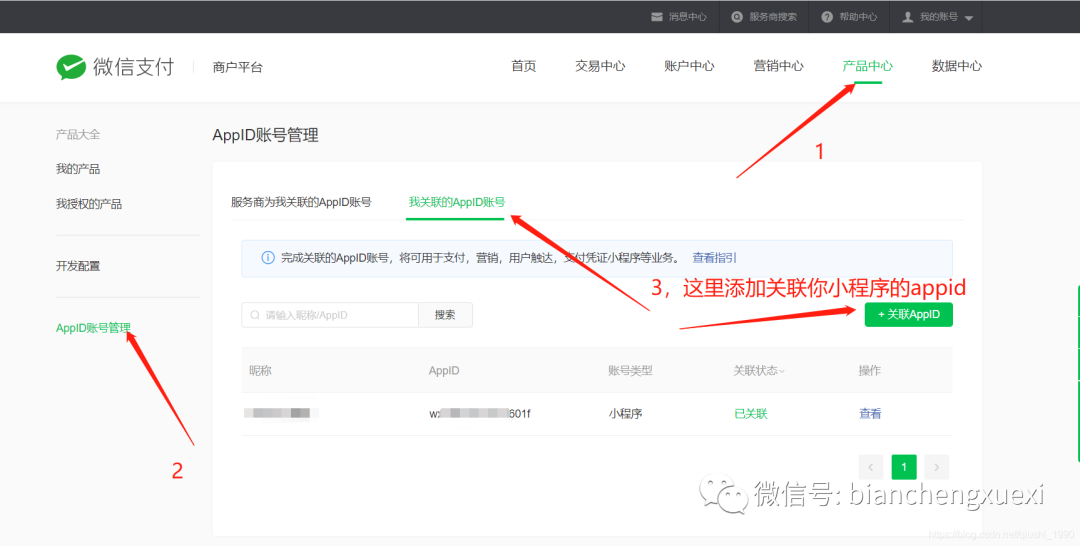Image resolution: width=1080 pixels, height=546 pixels.
Task: Click the + 关联AppID green button
Action: click(908, 315)
